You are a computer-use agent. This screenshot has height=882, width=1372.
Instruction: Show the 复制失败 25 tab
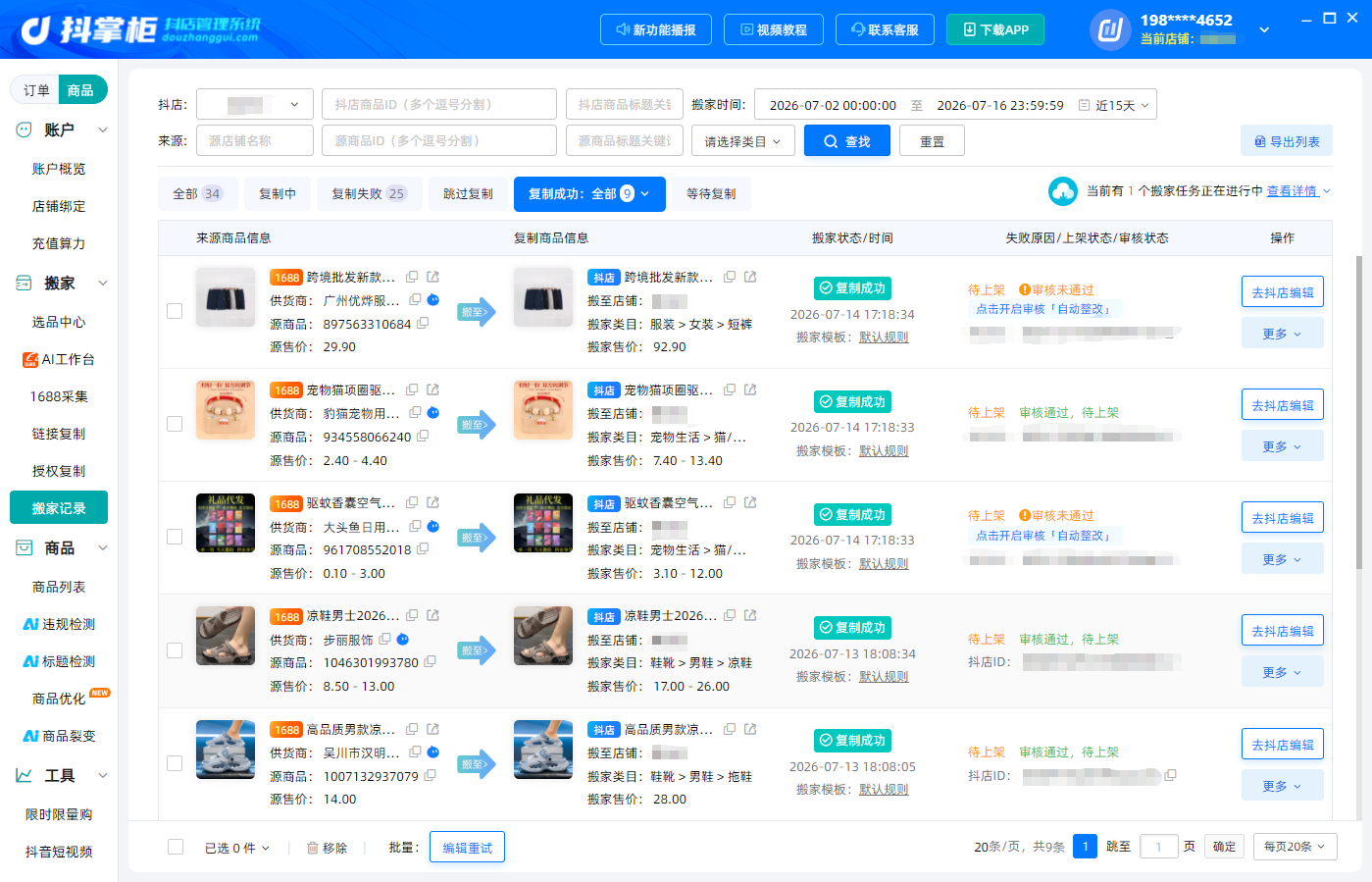(x=369, y=194)
